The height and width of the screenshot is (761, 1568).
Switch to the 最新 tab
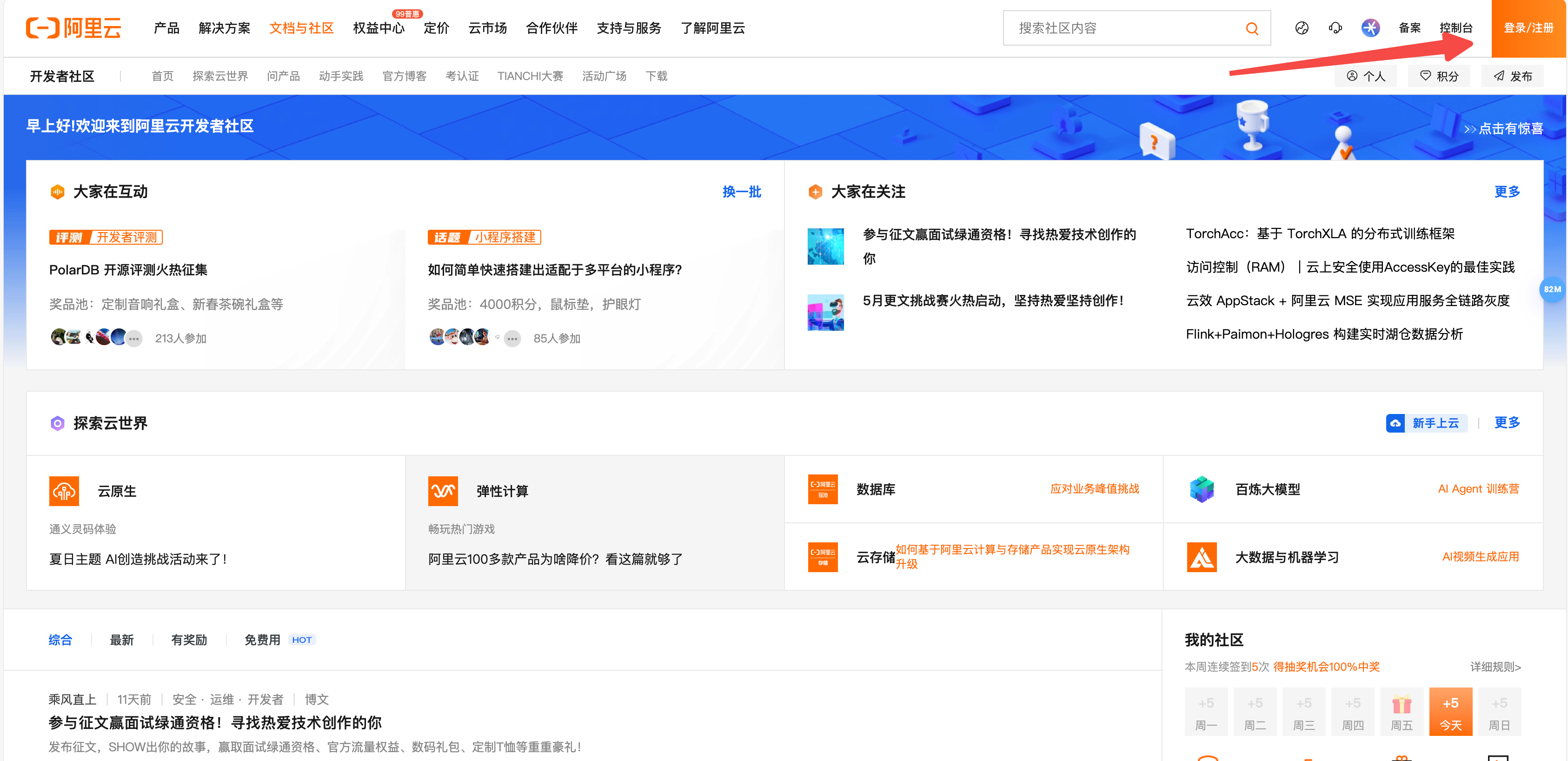point(122,640)
